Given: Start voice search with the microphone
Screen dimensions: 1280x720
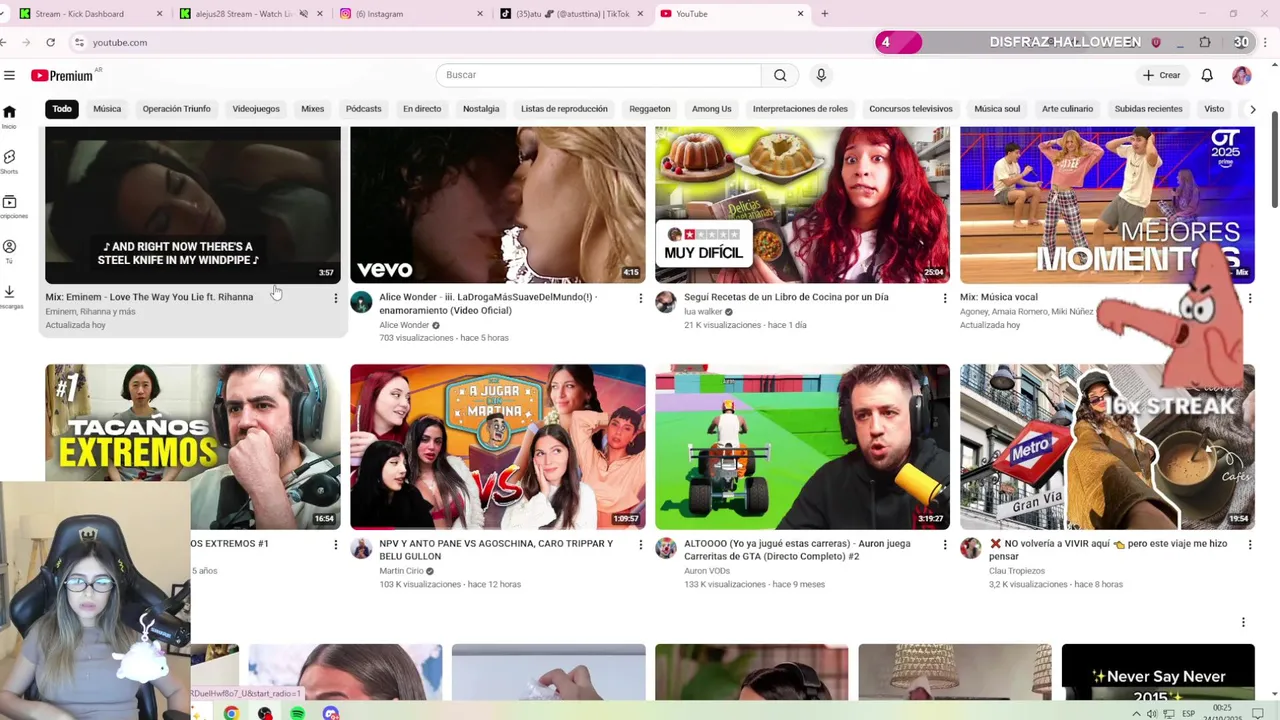Looking at the screenshot, I should 821,75.
